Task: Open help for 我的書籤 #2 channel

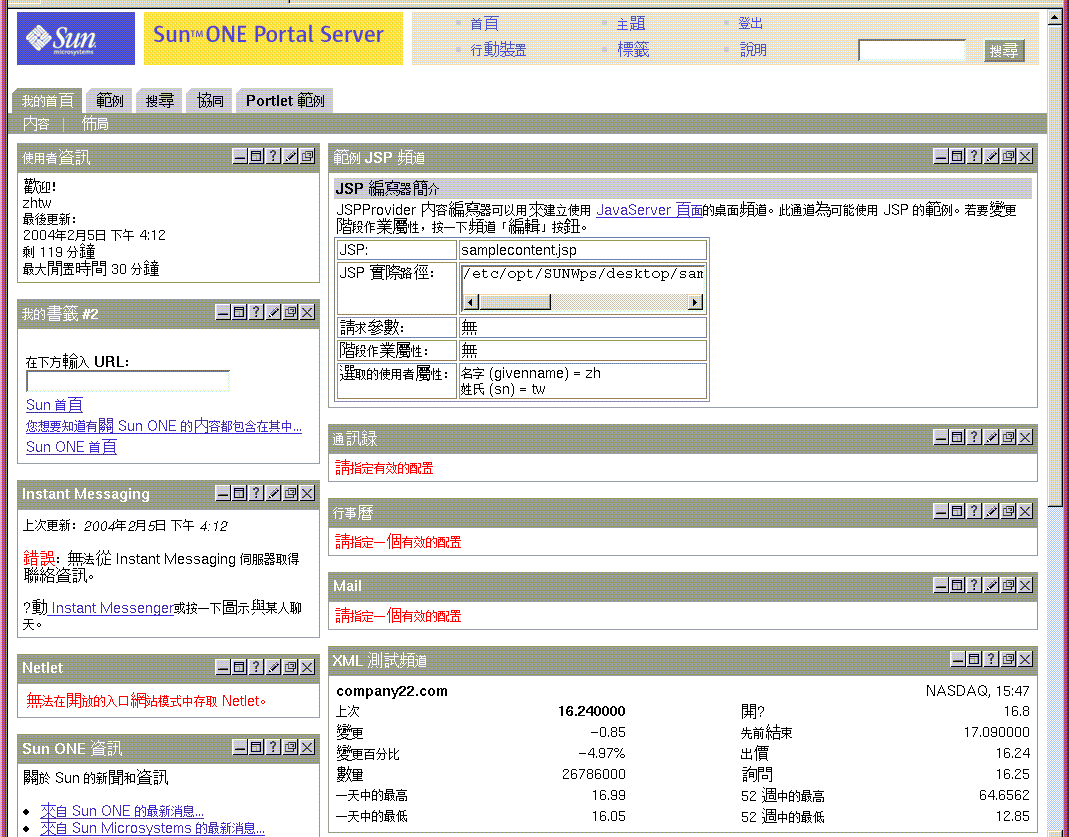Action: 256,313
